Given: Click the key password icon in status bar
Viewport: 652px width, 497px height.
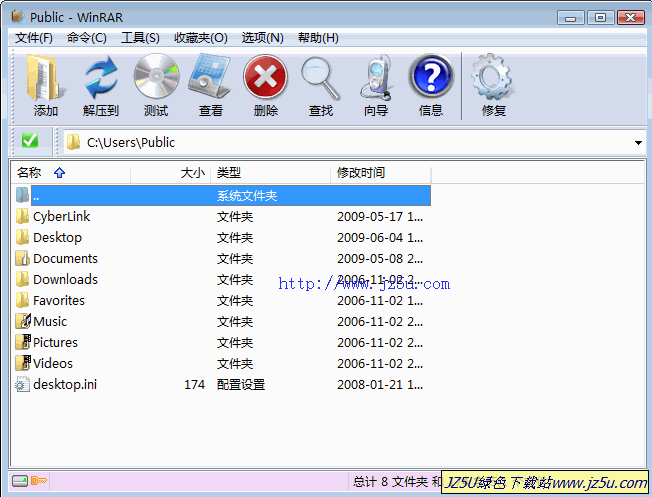Looking at the screenshot, I should coord(39,481).
